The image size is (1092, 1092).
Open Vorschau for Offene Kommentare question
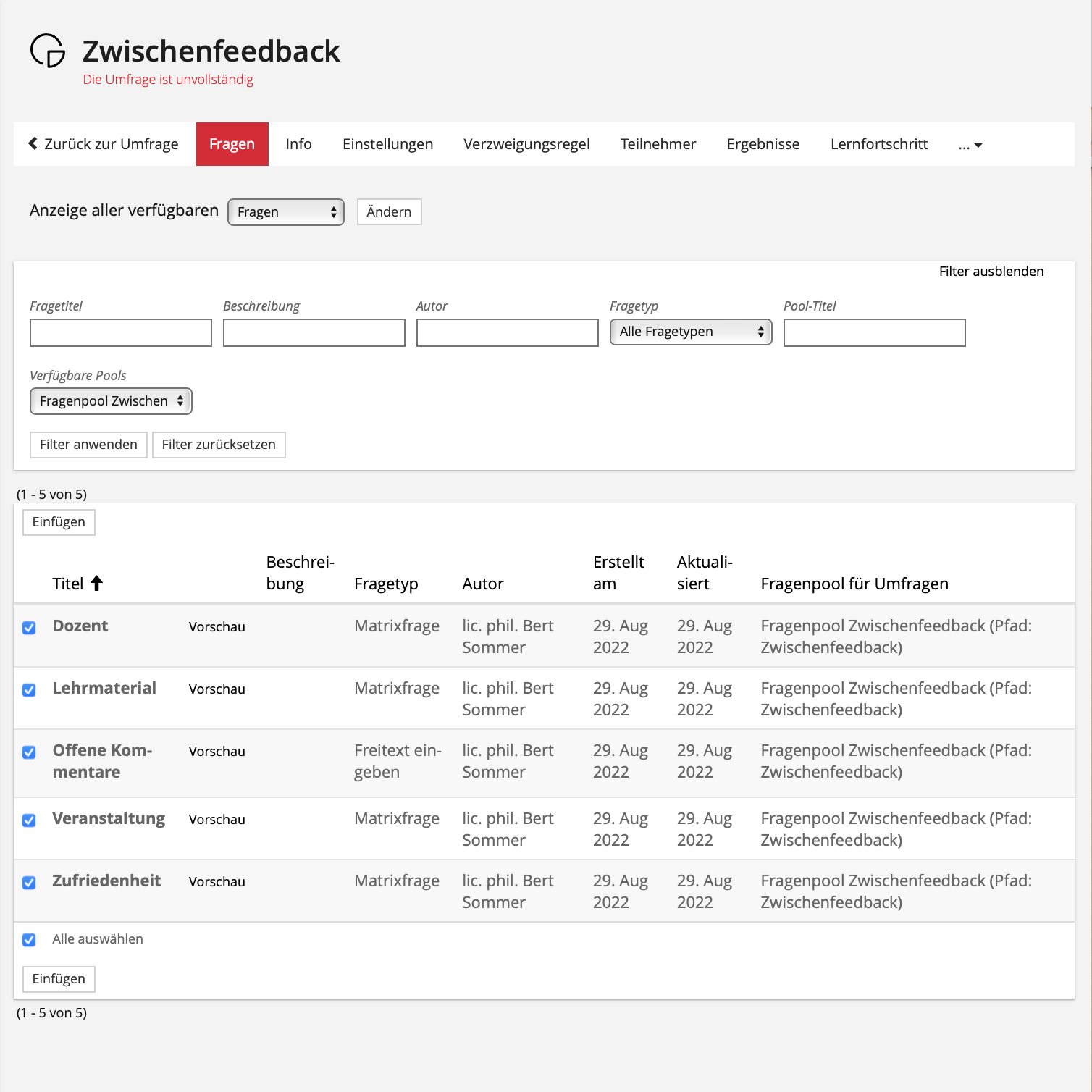coord(217,752)
